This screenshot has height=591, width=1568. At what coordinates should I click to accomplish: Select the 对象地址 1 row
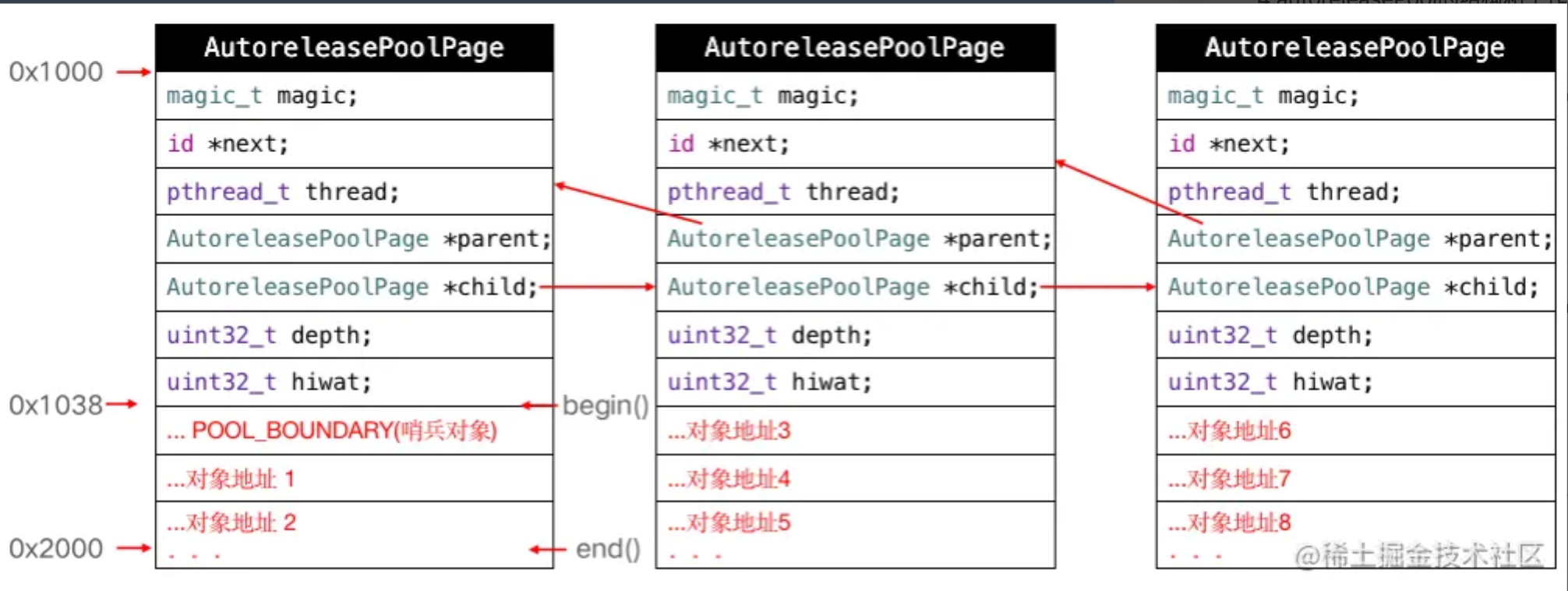click(x=231, y=478)
